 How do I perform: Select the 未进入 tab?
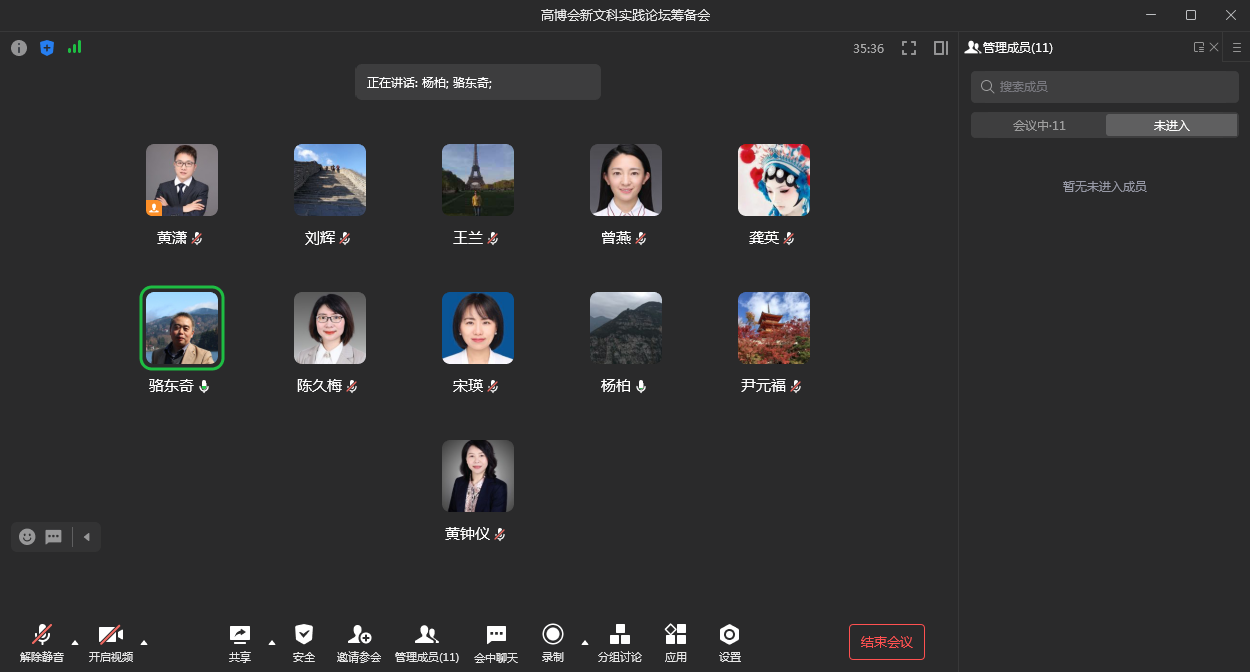click(1172, 125)
